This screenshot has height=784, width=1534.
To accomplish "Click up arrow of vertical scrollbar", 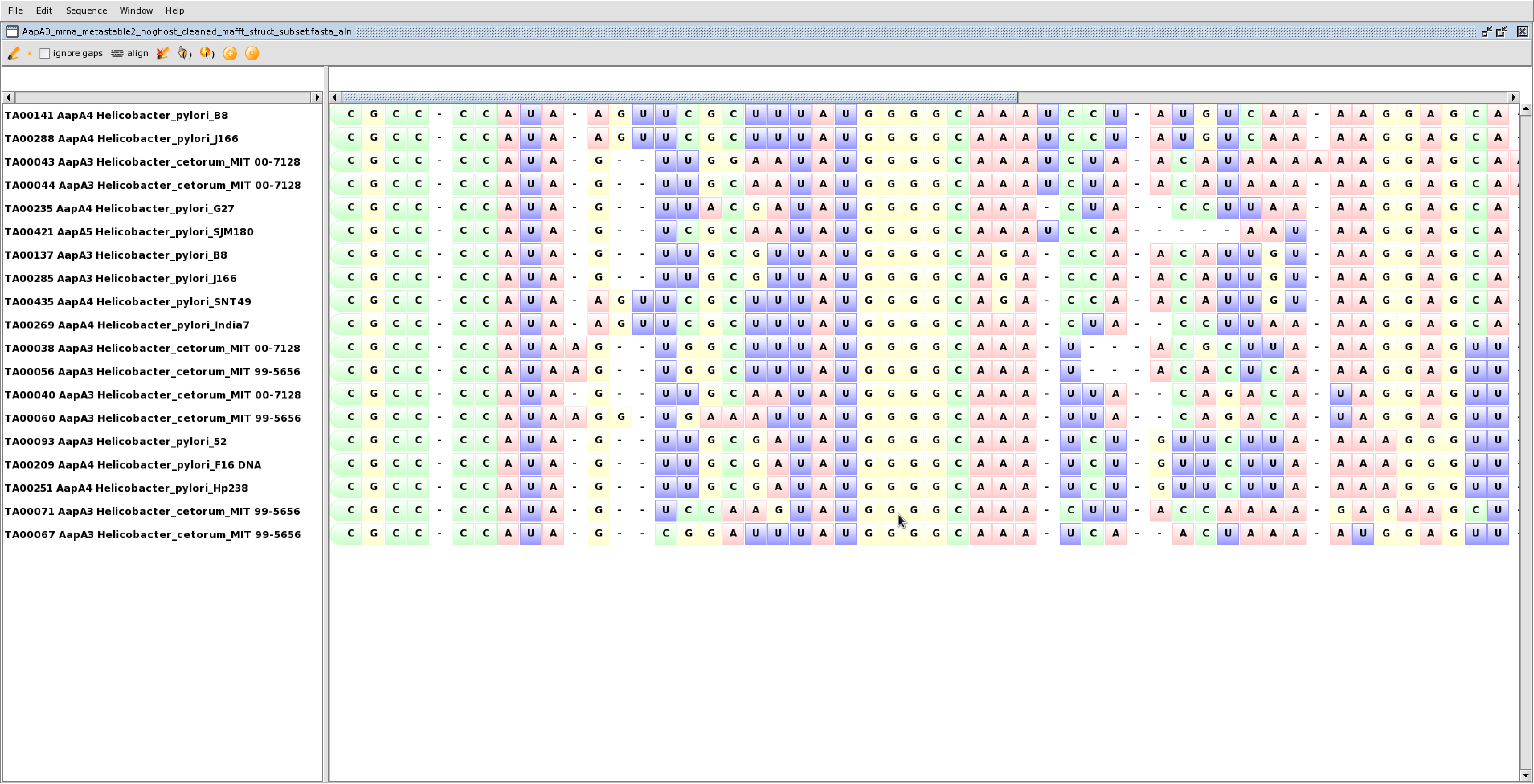I will tap(1525, 109).
